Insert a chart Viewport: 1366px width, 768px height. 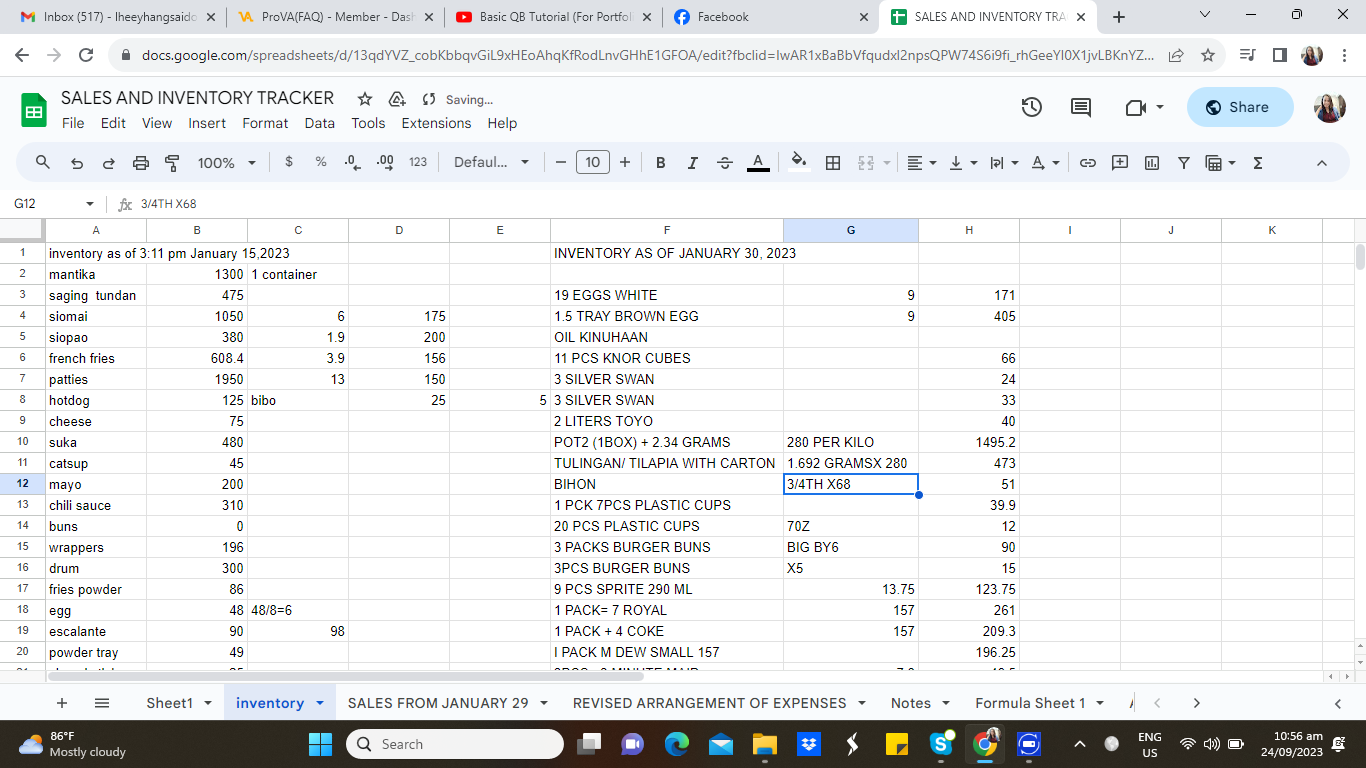[x=1152, y=163]
